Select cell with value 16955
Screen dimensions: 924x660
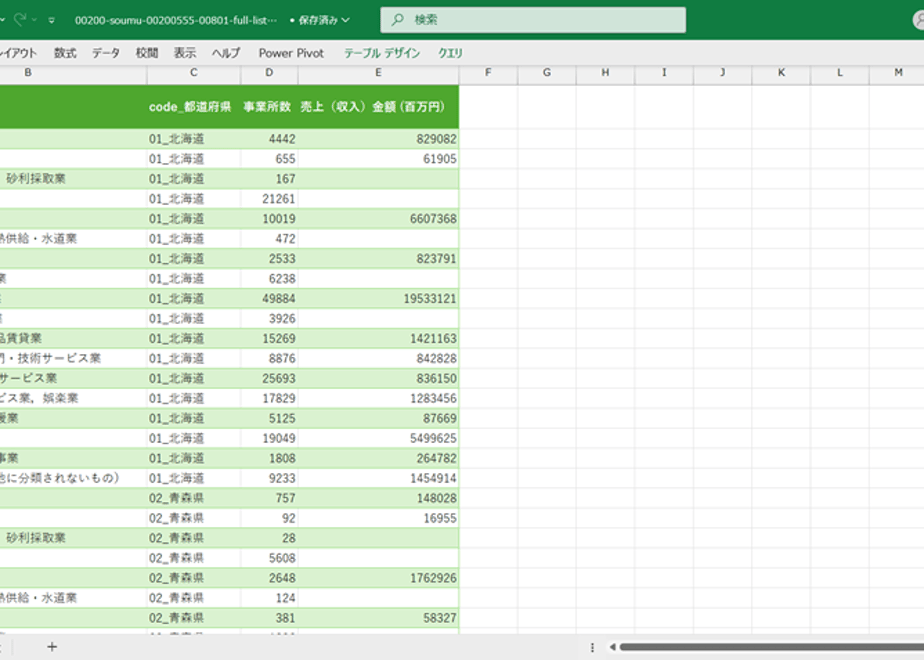(x=378, y=518)
